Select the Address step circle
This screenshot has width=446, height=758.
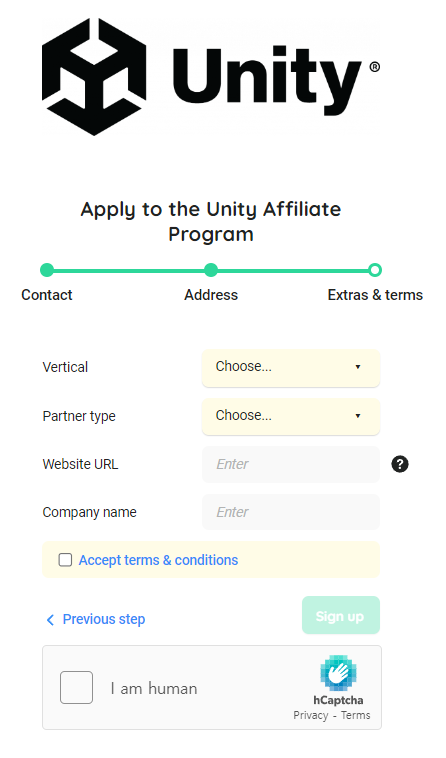point(211,270)
